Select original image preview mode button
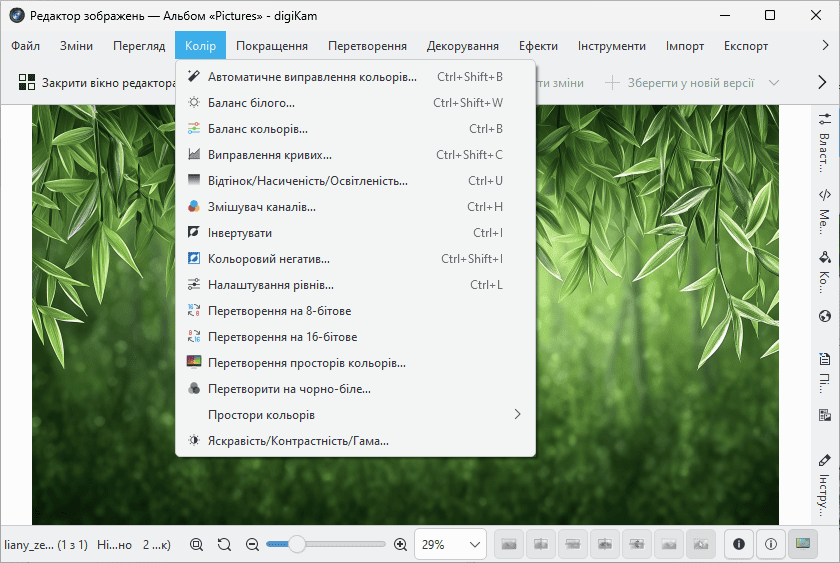 (x=508, y=544)
